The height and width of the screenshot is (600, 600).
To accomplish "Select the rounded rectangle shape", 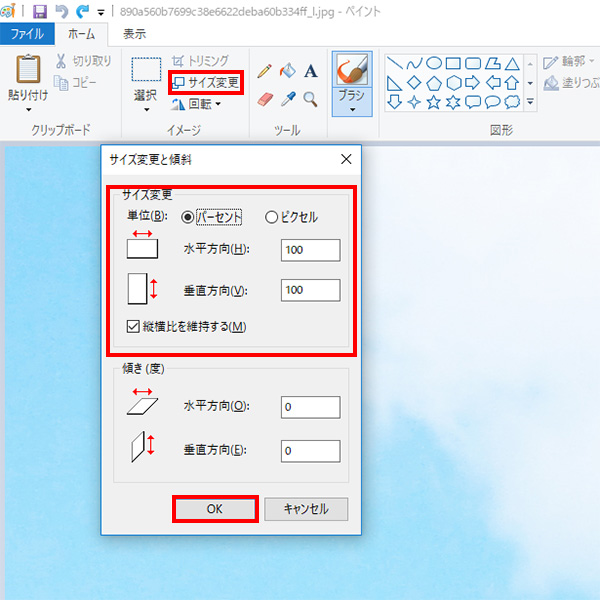I will (473, 63).
